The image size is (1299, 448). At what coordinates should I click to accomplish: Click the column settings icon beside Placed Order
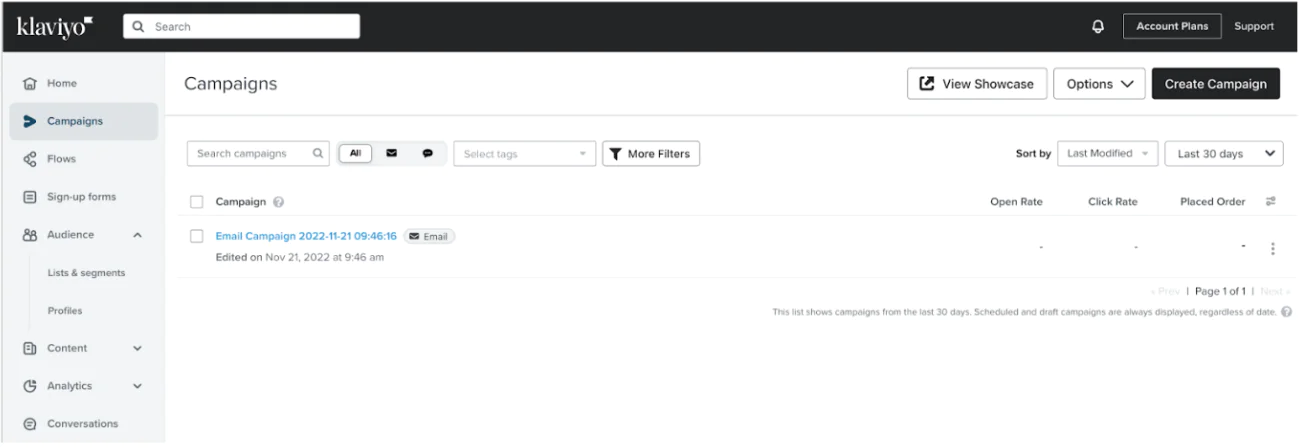tap(1271, 202)
